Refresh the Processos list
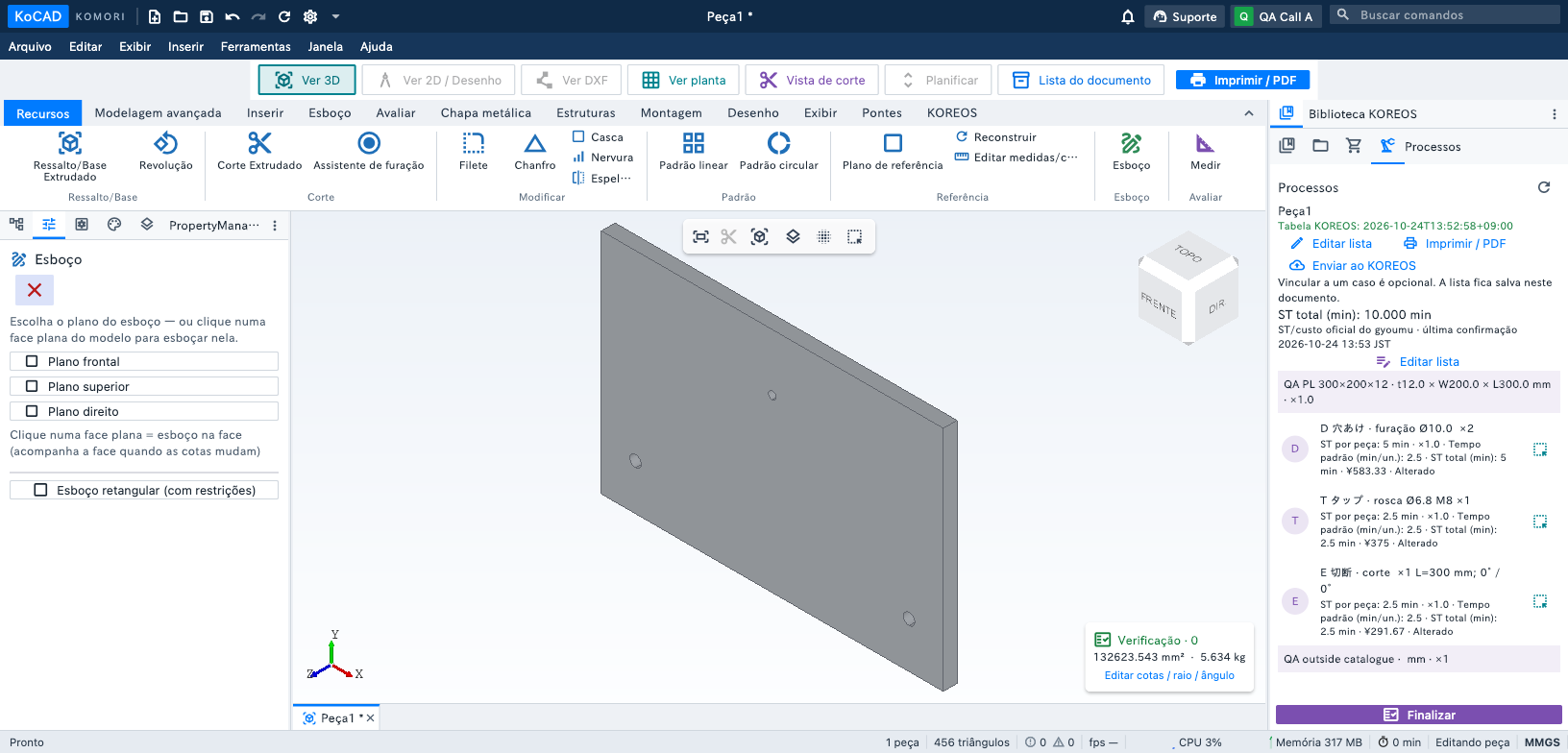Viewport: 1568px width, 753px height. coord(1544,187)
